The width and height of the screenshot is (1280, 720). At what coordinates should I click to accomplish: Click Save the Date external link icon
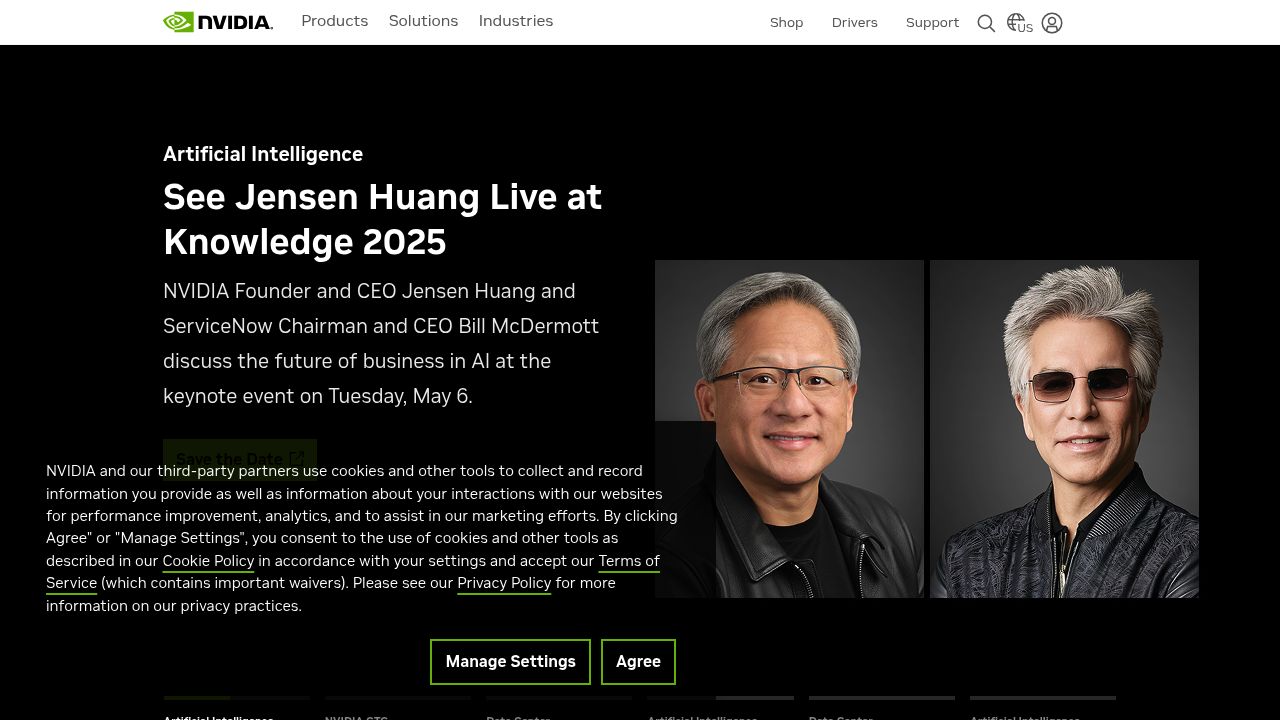pos(296,459)
